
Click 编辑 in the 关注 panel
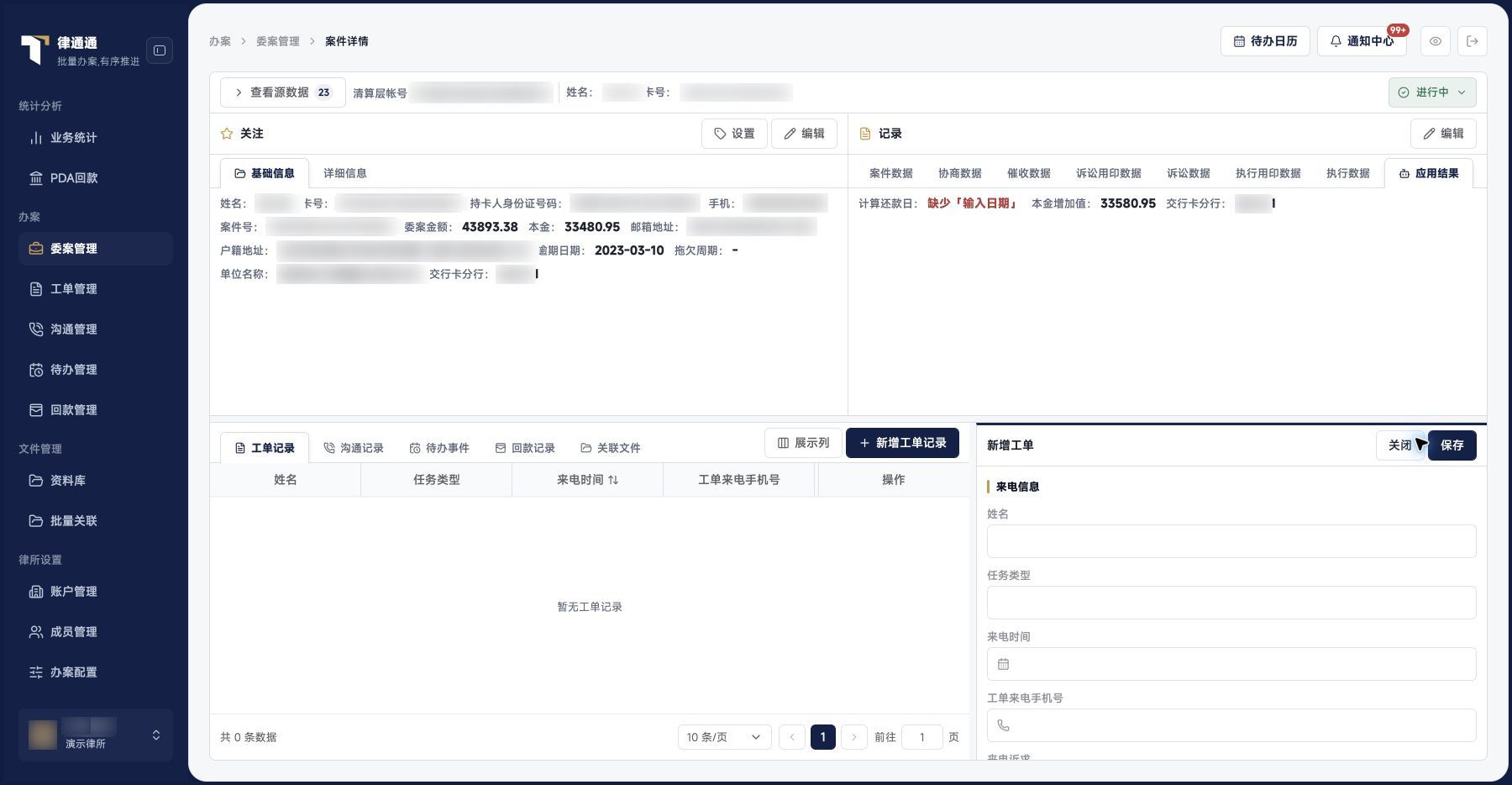804,134
